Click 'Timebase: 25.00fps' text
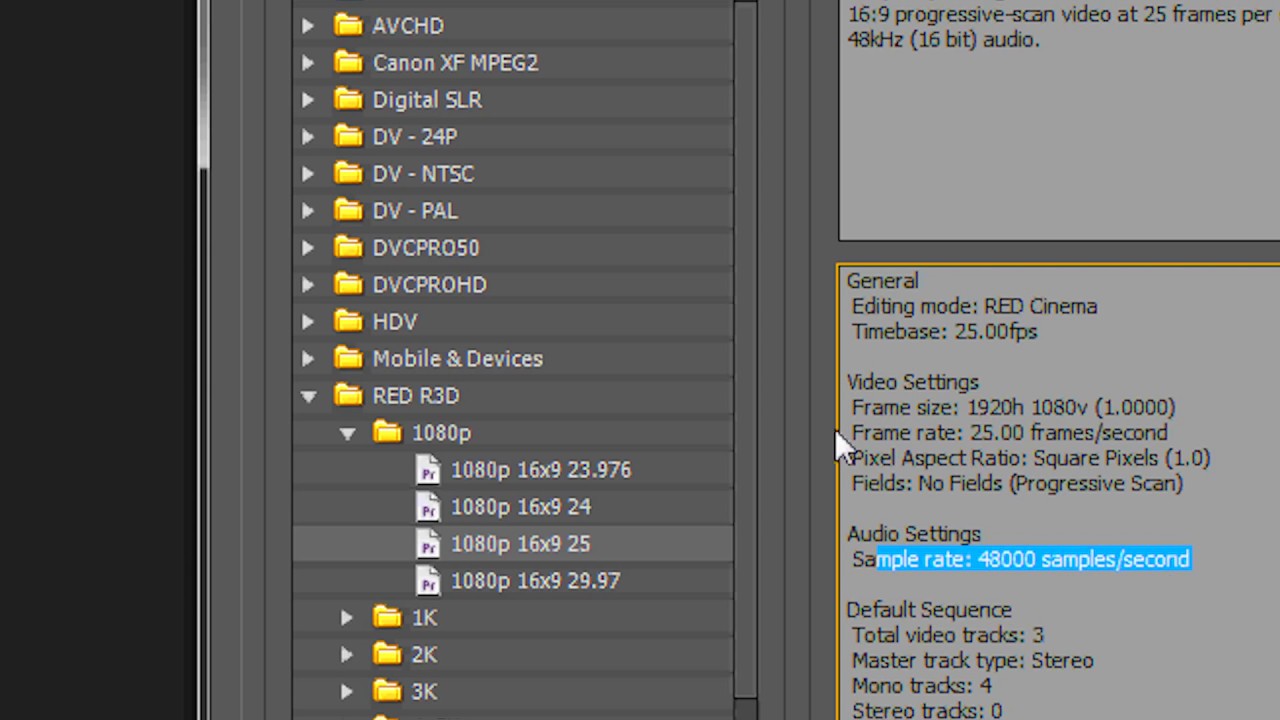 pos(944,332)
